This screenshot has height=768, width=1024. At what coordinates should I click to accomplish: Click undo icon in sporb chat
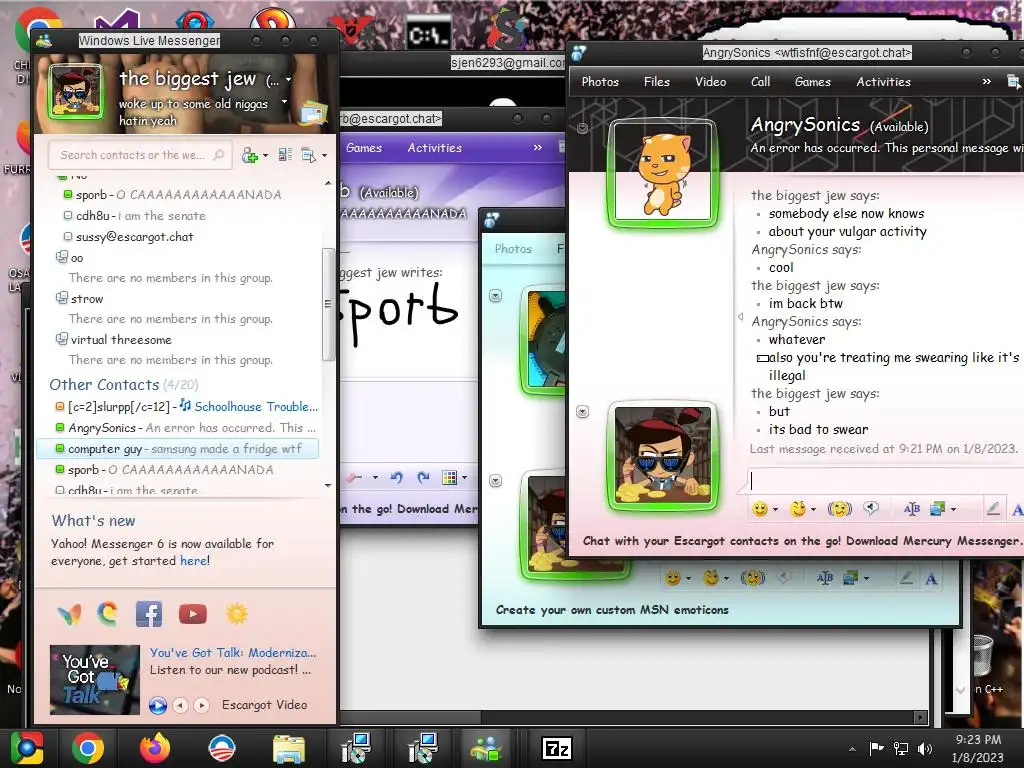click(396, 477)
